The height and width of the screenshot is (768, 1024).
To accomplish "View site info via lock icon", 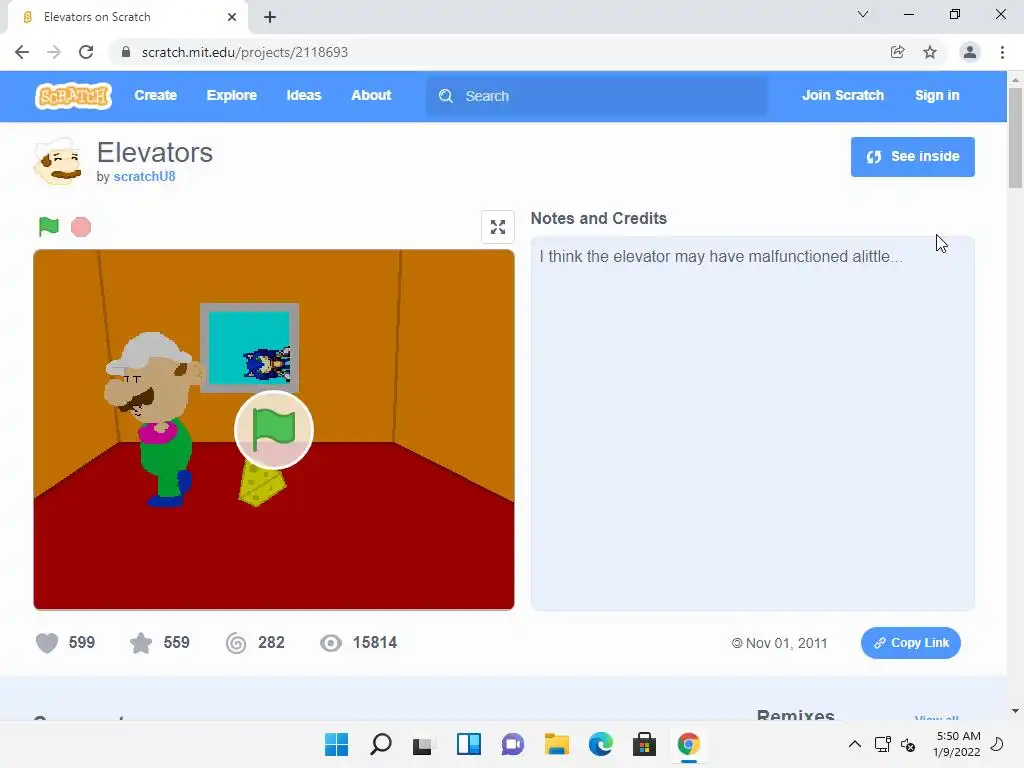I will click(126, 52).
